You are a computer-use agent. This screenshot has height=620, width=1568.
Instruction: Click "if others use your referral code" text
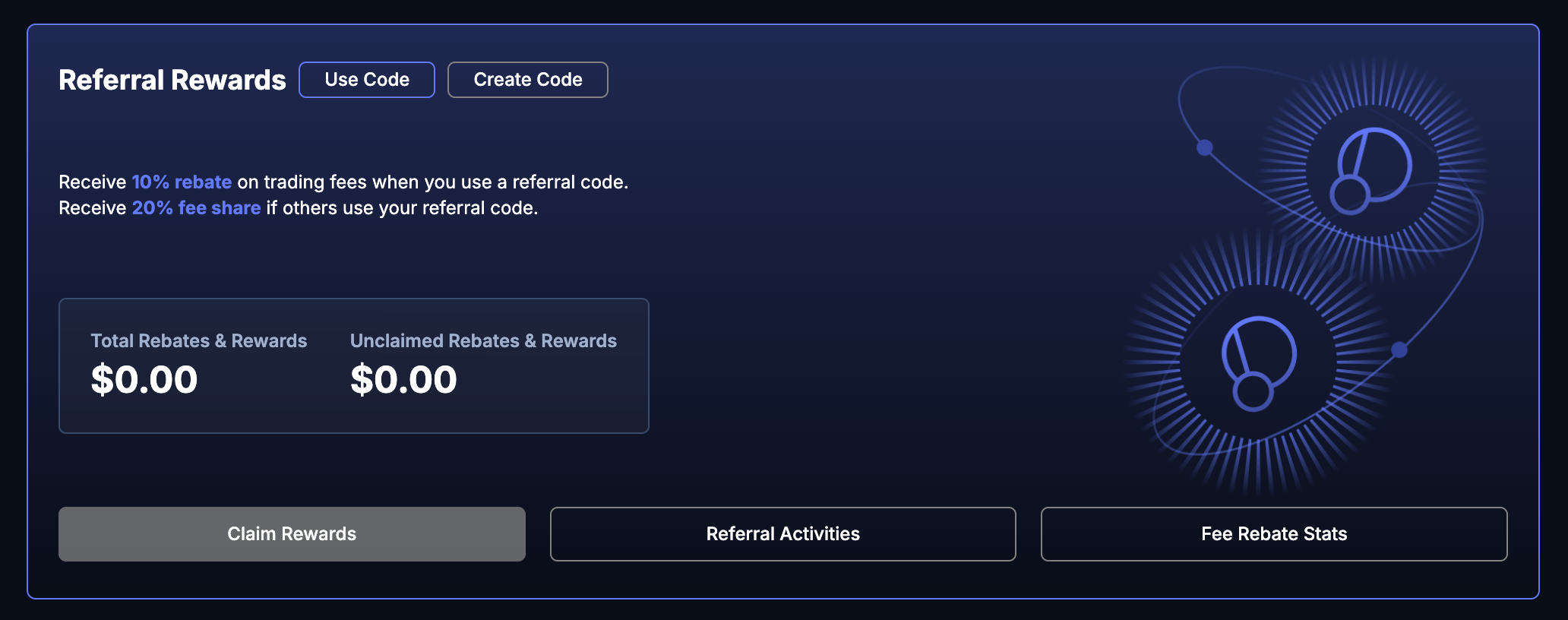(402, 208)
